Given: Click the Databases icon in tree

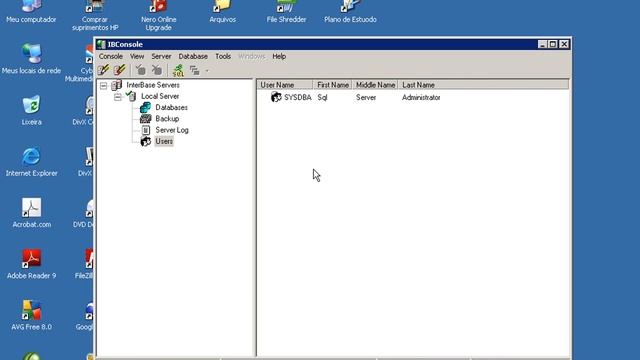Looking at the screenshot, I should (x=146, y=107).
